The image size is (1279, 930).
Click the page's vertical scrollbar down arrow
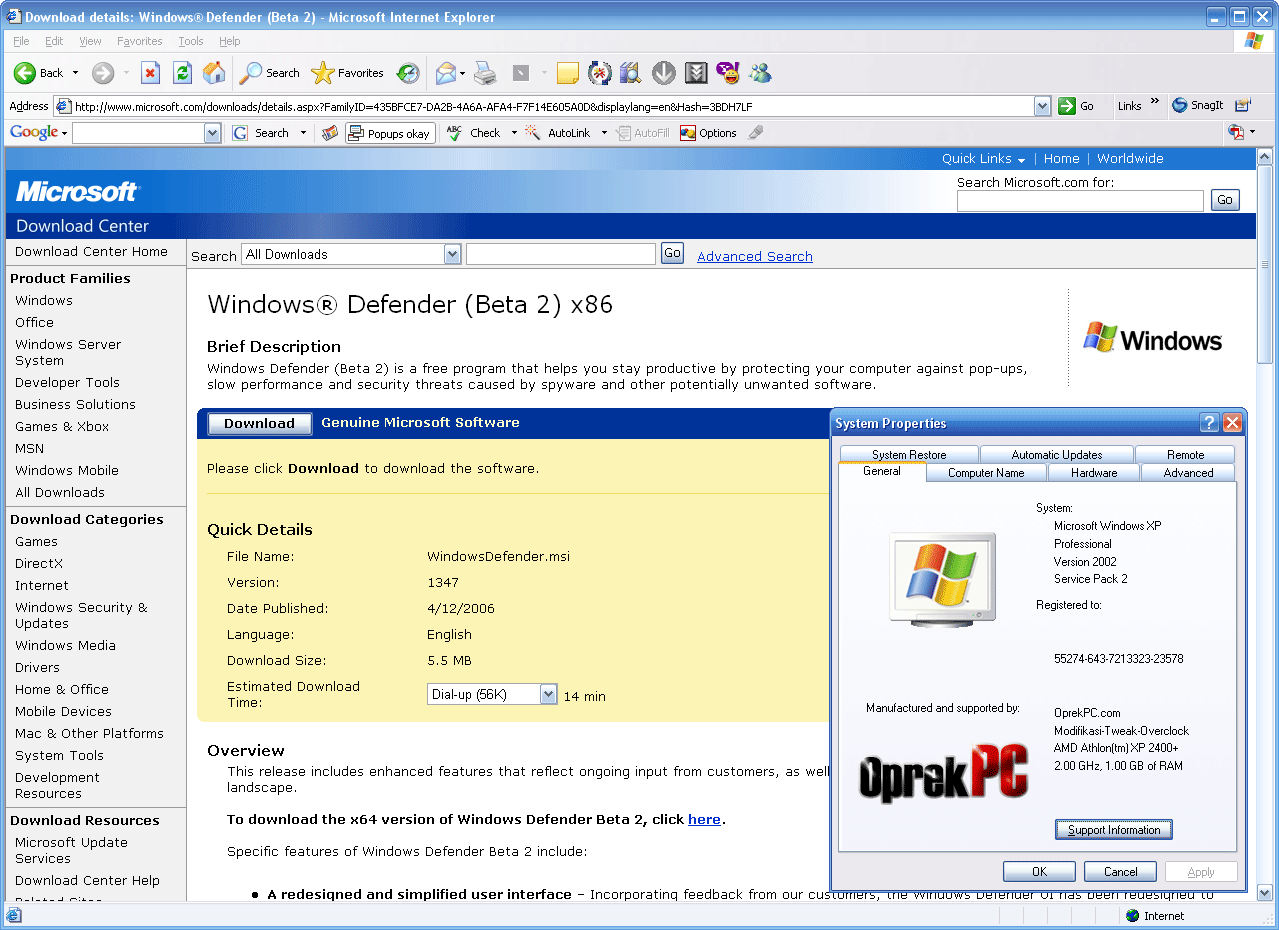coord(1264,893)
